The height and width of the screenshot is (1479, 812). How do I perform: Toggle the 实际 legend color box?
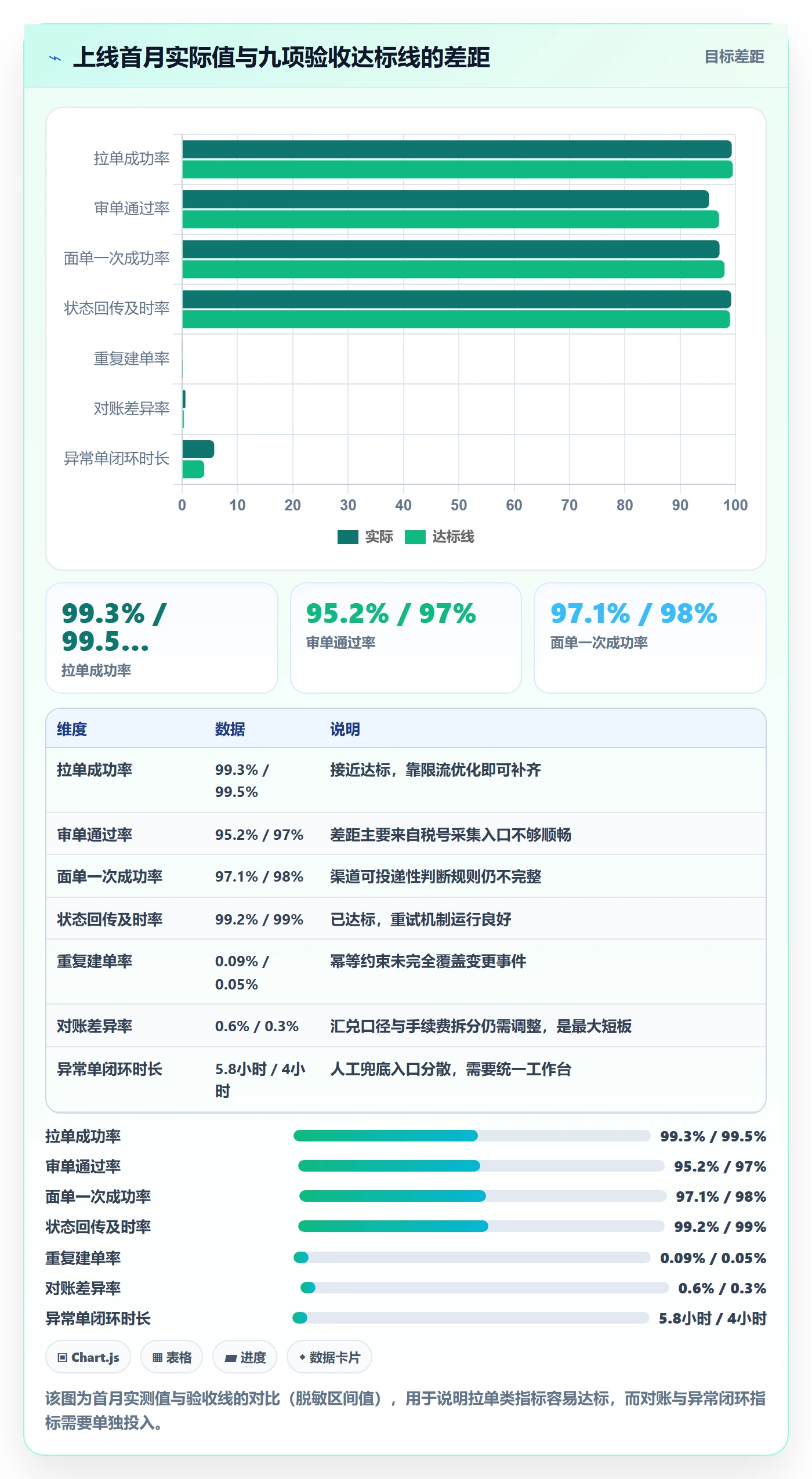coord(347,537)
